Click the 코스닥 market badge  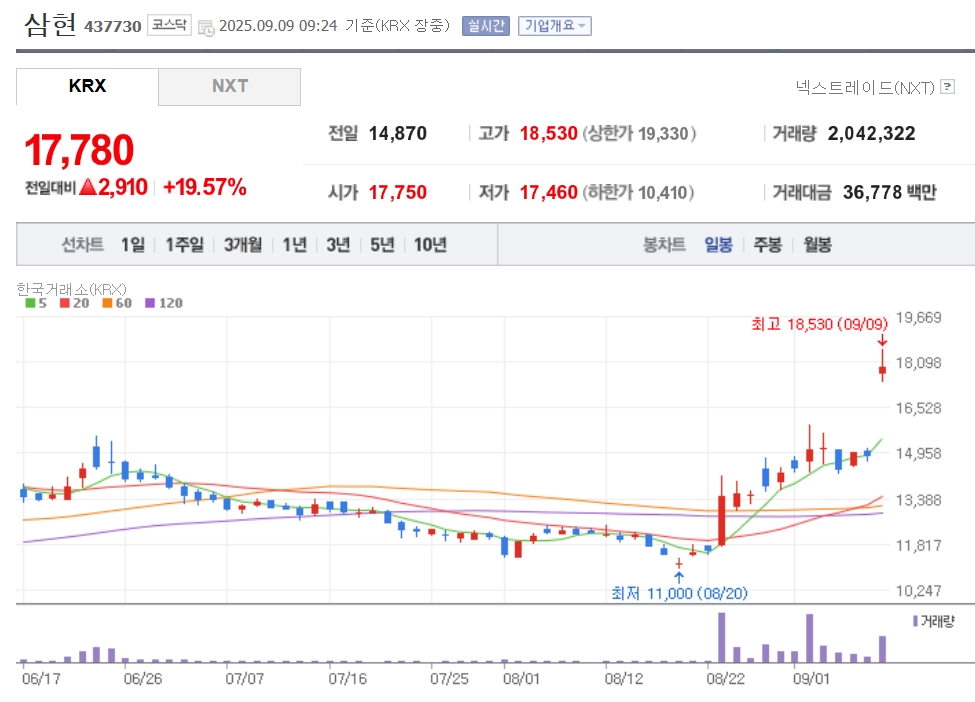[x=169, y=25]
